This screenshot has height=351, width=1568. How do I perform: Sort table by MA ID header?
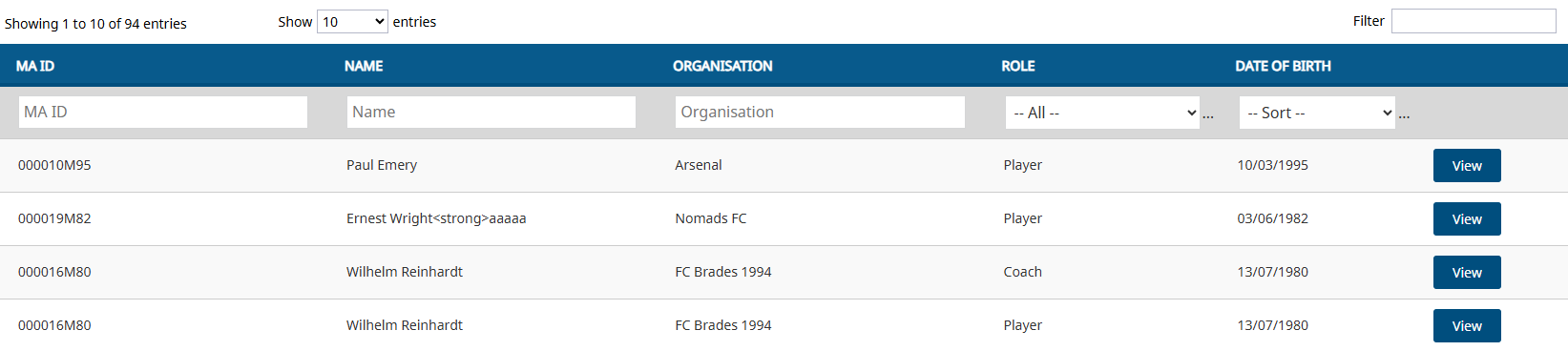click(x=35, y=66)
